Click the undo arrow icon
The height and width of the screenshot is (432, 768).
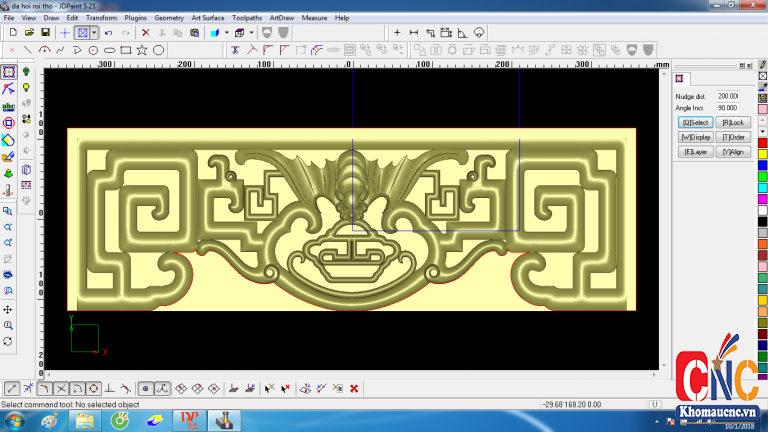coord(108,33)
